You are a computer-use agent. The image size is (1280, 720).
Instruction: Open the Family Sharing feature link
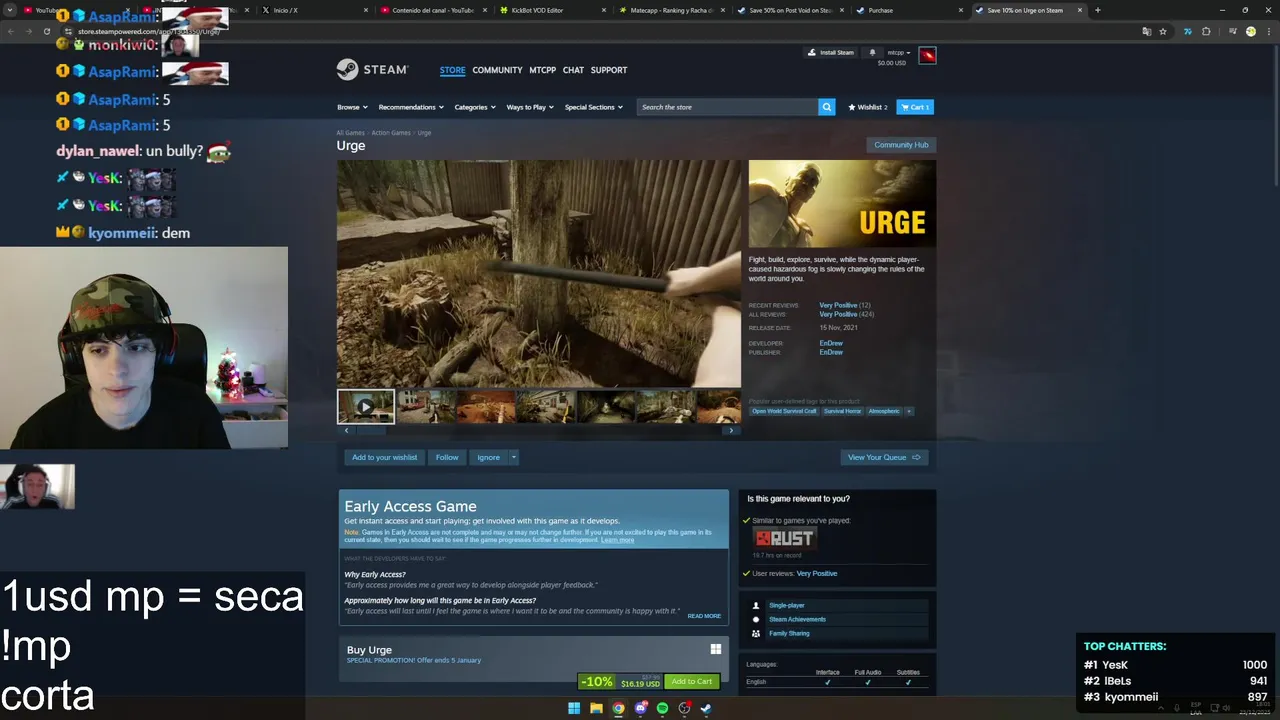pyautogui.click(x=789, y=633)
